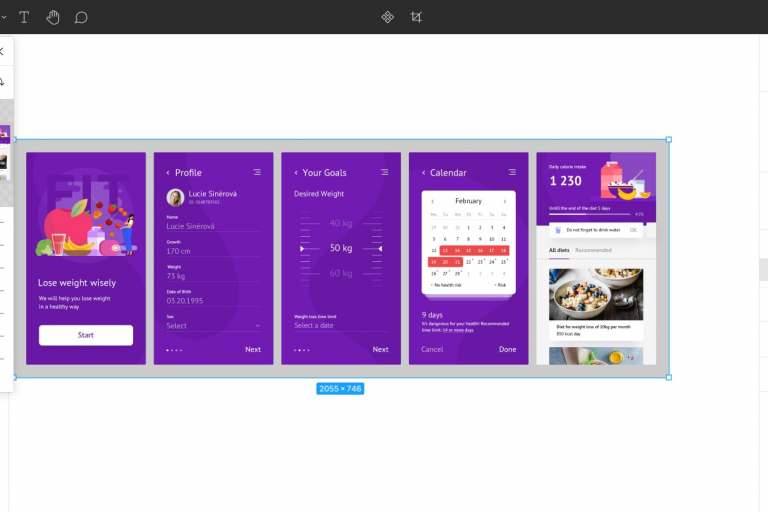Viewport: 768px width, 512px height.
Task: Click Next on the Profile screen
Action: pyautogui.click(x=253, y=349)
